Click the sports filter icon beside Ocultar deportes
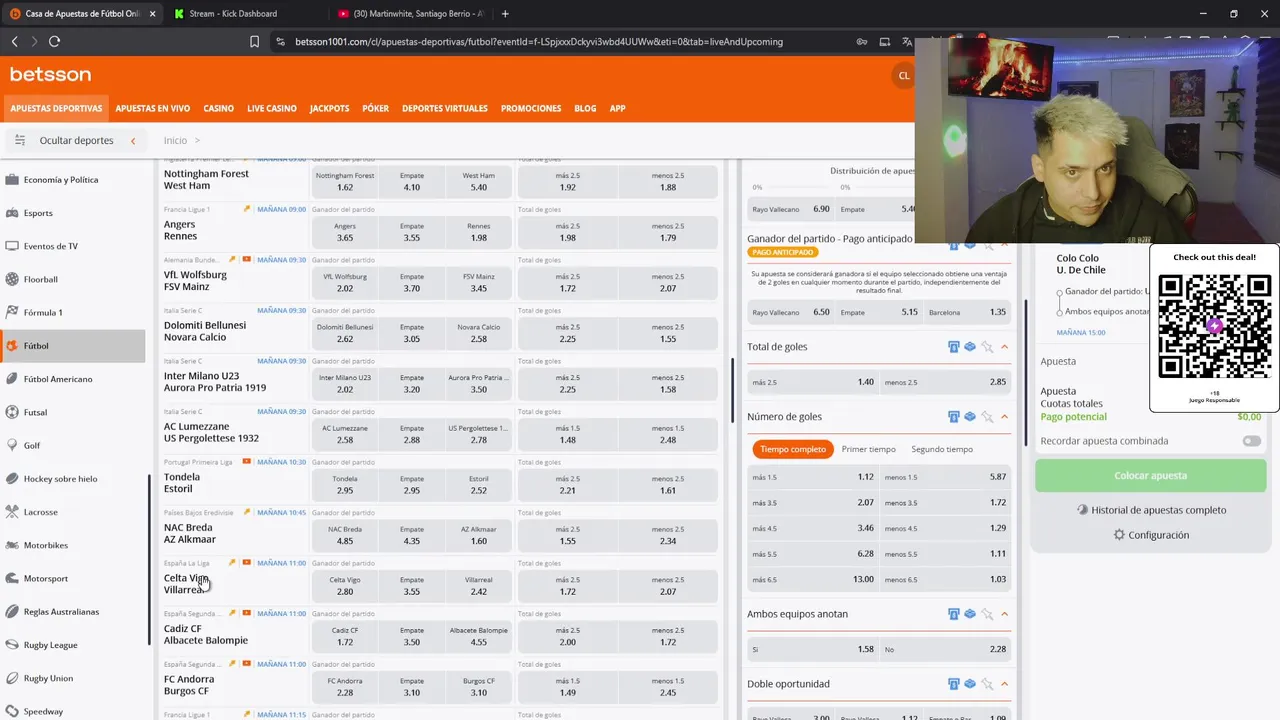Screen dimensions: 1280x720 coord(19,140)
